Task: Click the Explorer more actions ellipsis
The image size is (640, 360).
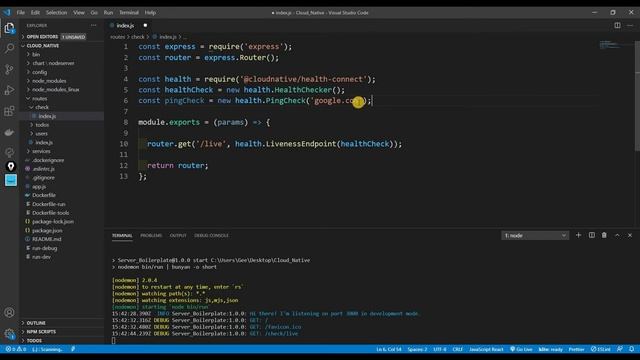Action: pyautogui.click(x=93, y=25)
